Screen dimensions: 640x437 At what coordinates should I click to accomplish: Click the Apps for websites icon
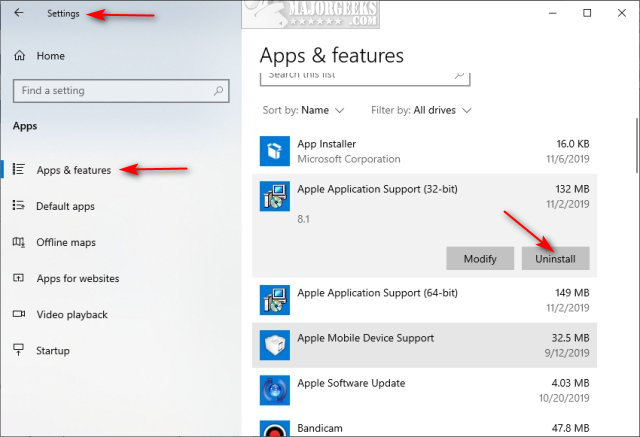tap(18, 278)
